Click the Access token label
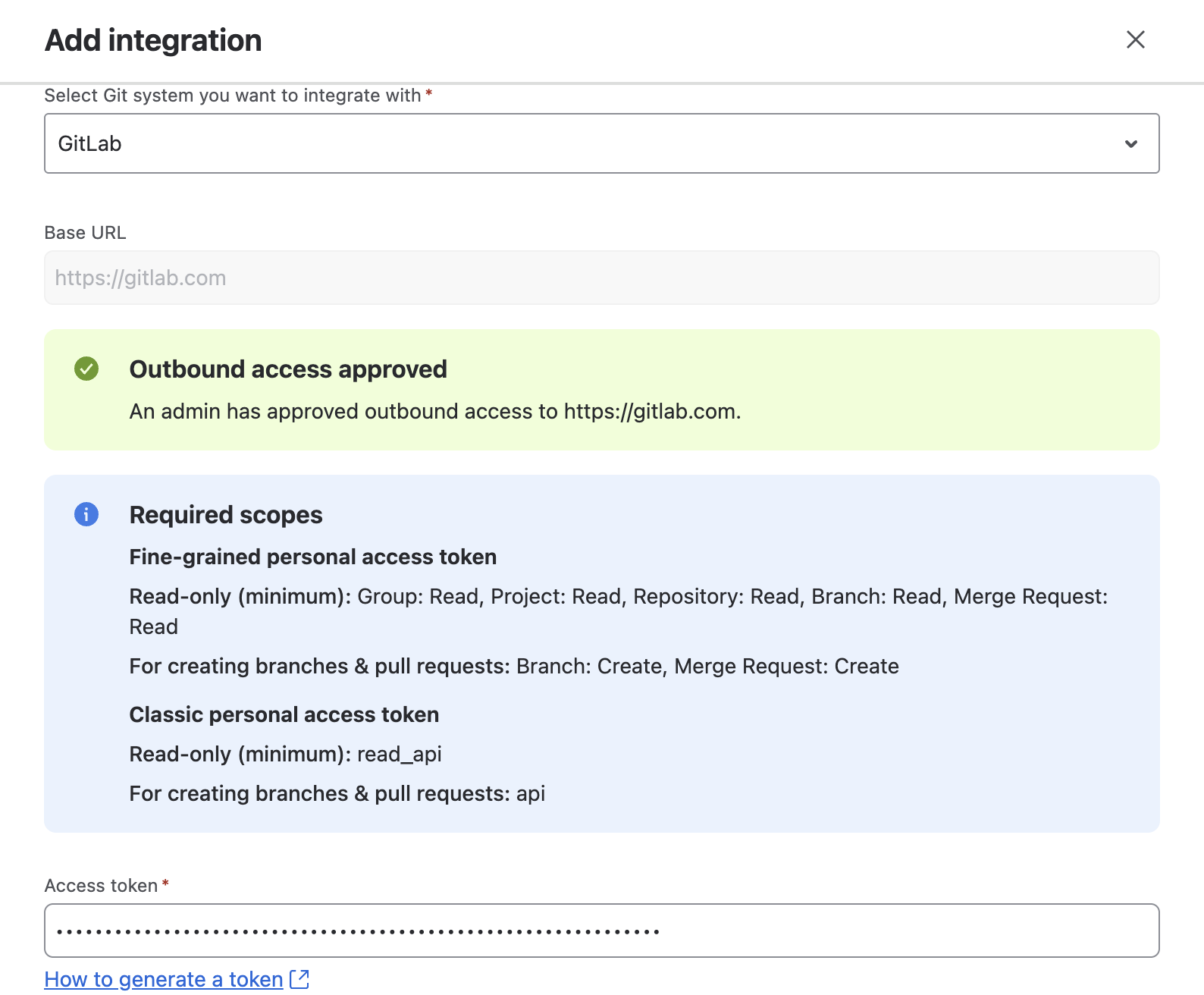The width and height of the screenshot is (1204, 995). pyautogui.click(x=101, y=886)
